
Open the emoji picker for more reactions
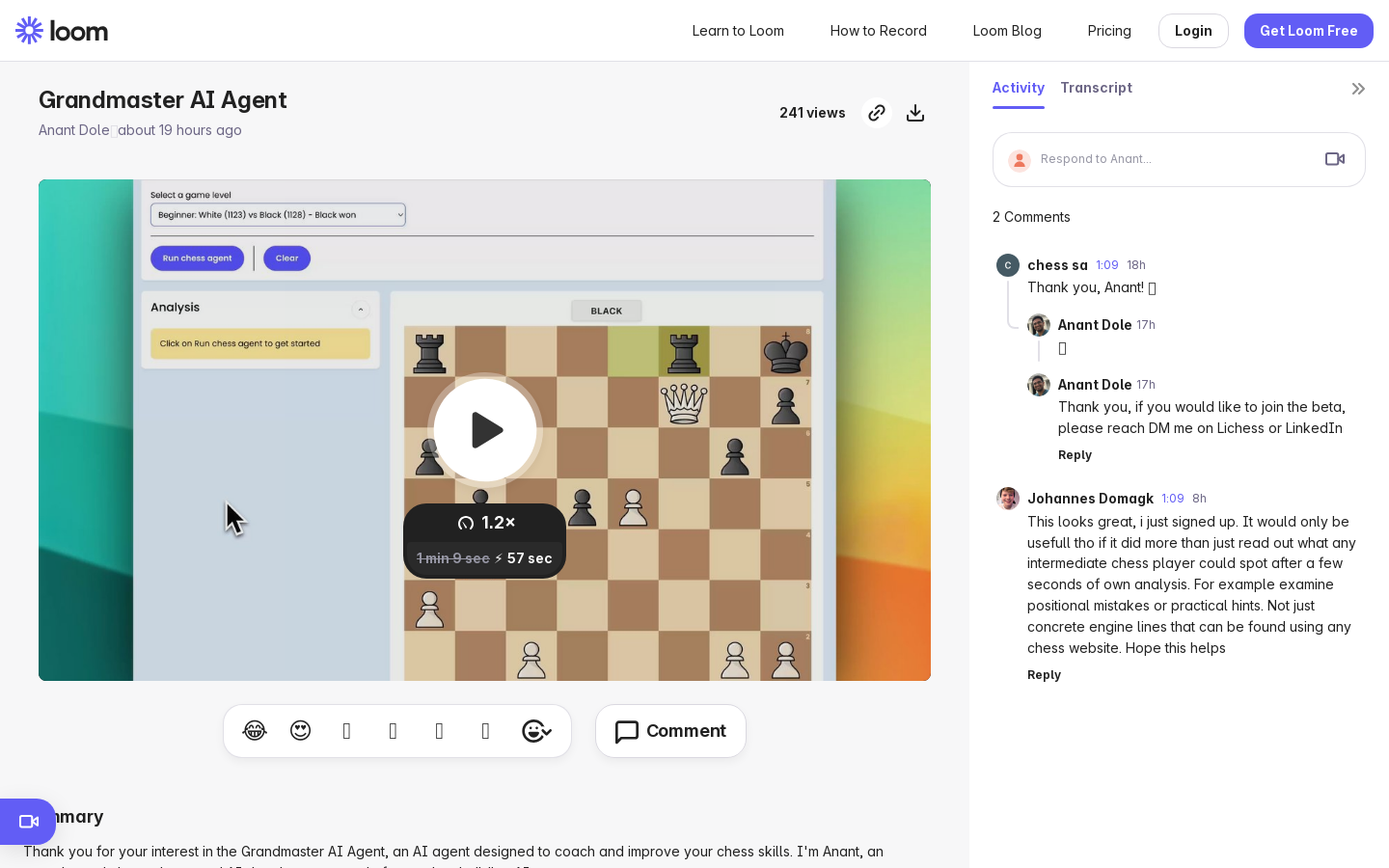[536, 731]
